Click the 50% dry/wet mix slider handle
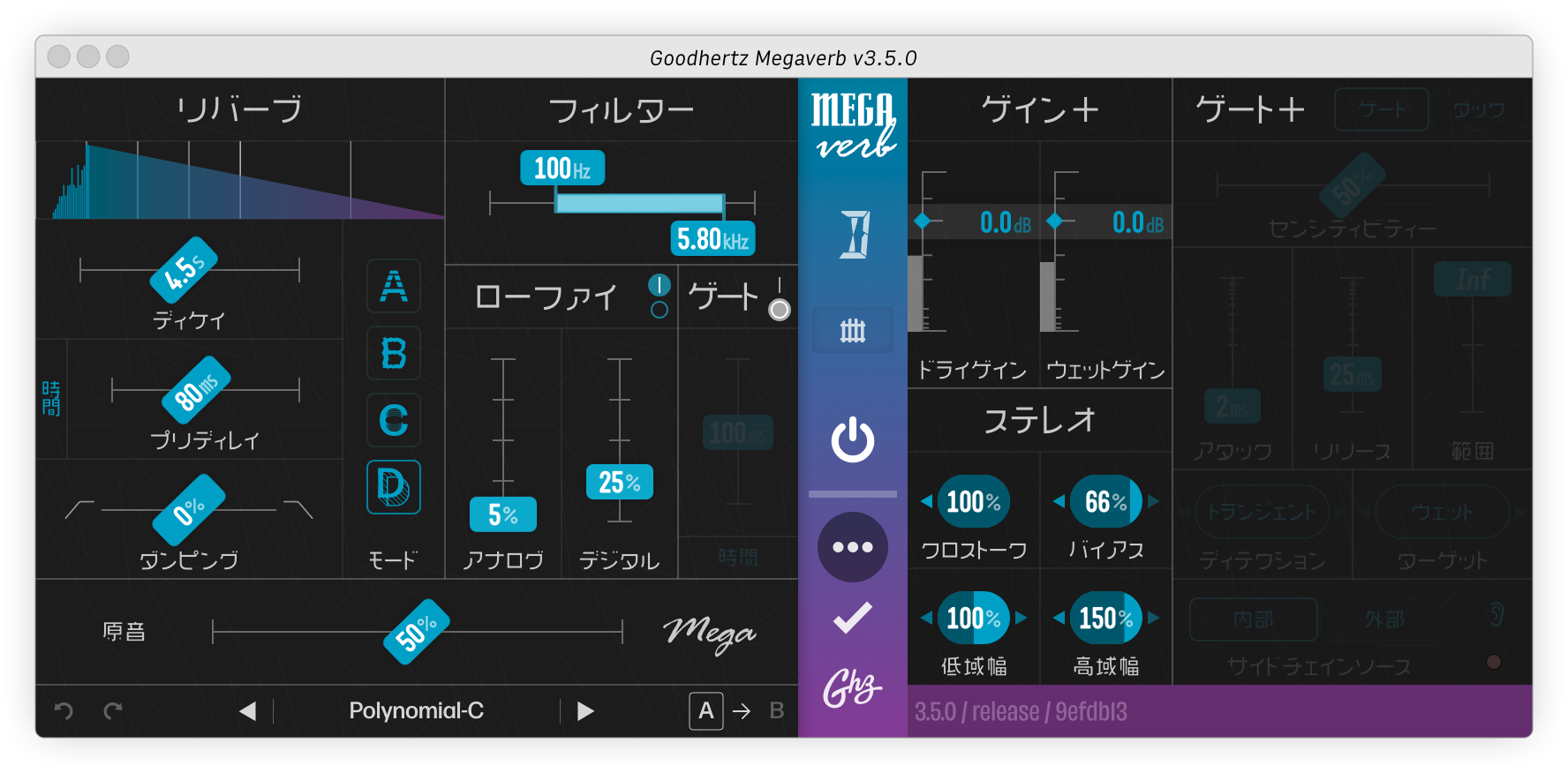1568x773 pixels. [417, 632]
